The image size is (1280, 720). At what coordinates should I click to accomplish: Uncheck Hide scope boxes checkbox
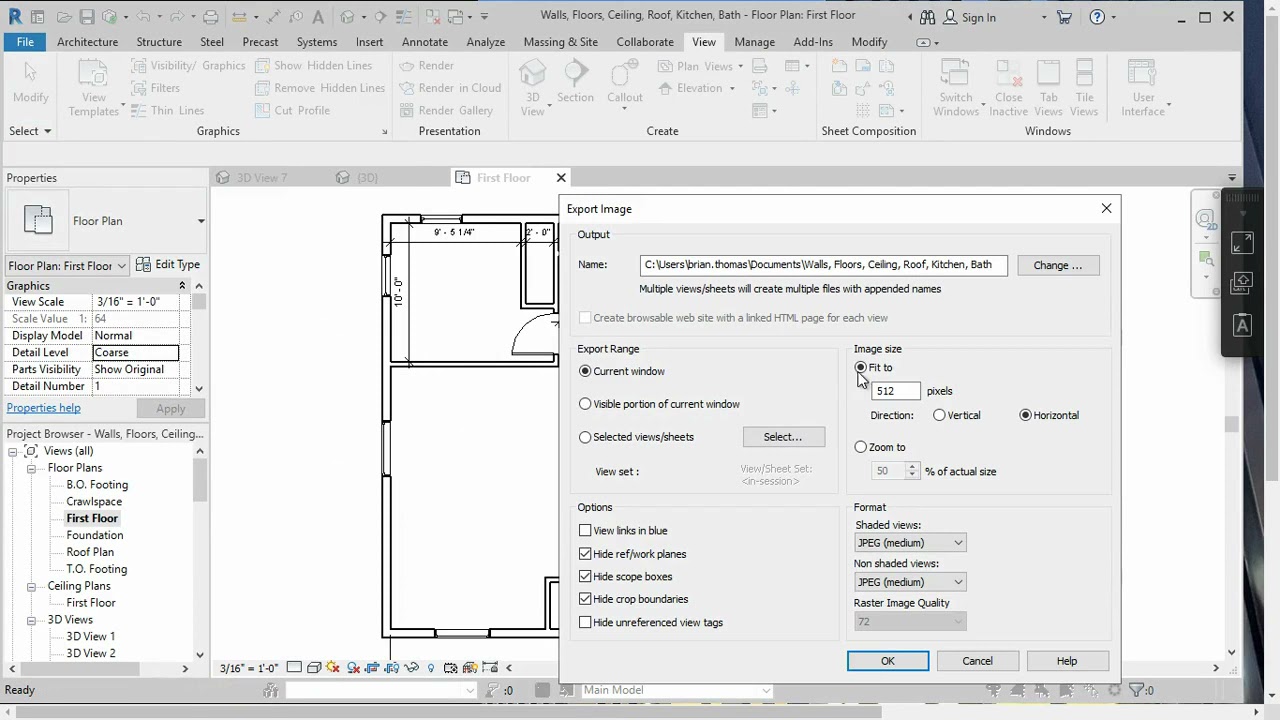point(585,577)
